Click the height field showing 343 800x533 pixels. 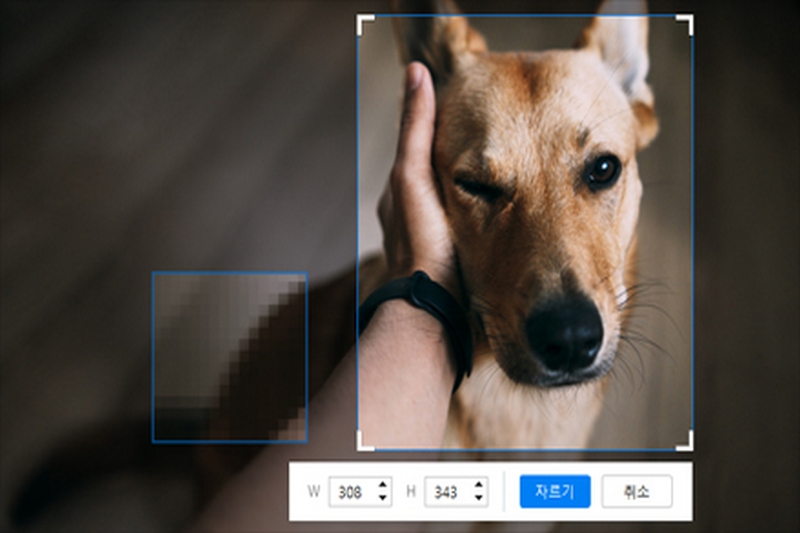[x=446, y=492]
